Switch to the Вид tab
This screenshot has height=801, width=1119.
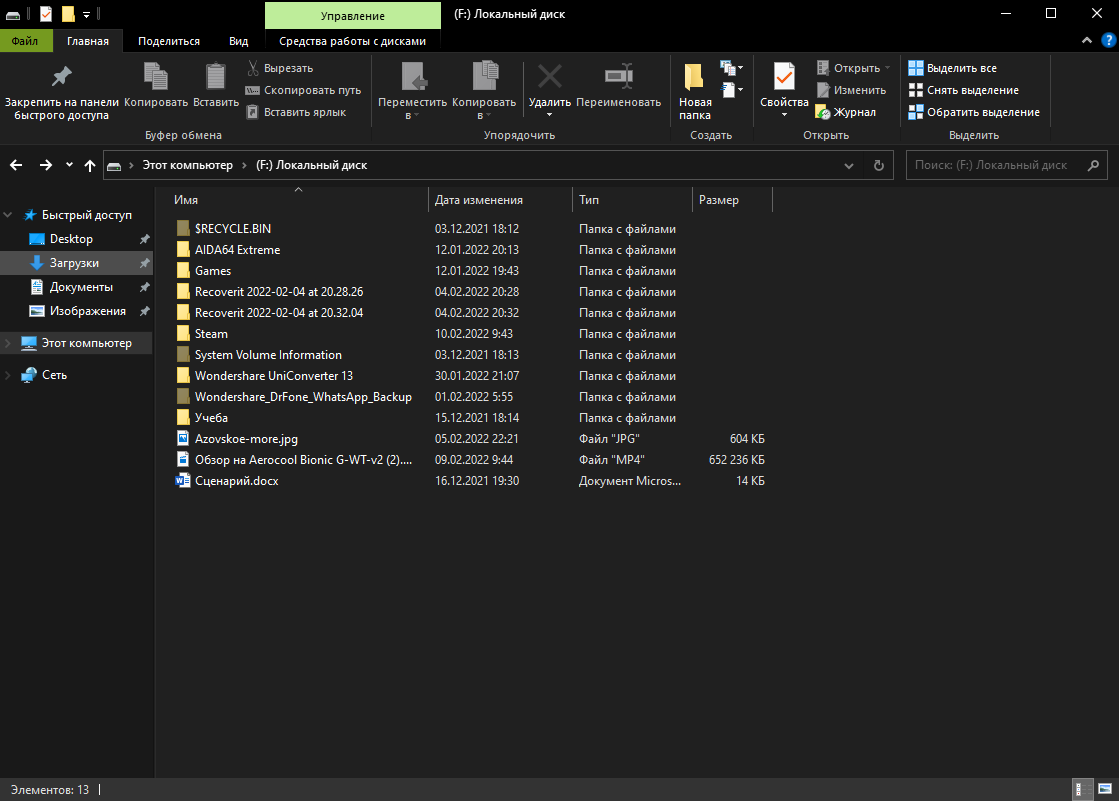point(238,41)
